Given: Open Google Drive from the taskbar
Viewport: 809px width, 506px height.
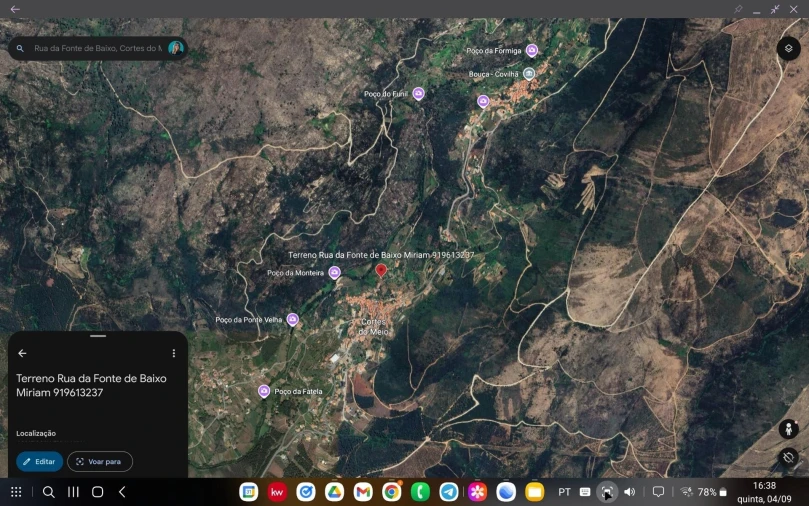Looking at the screenshot, I should pos(334,492).
